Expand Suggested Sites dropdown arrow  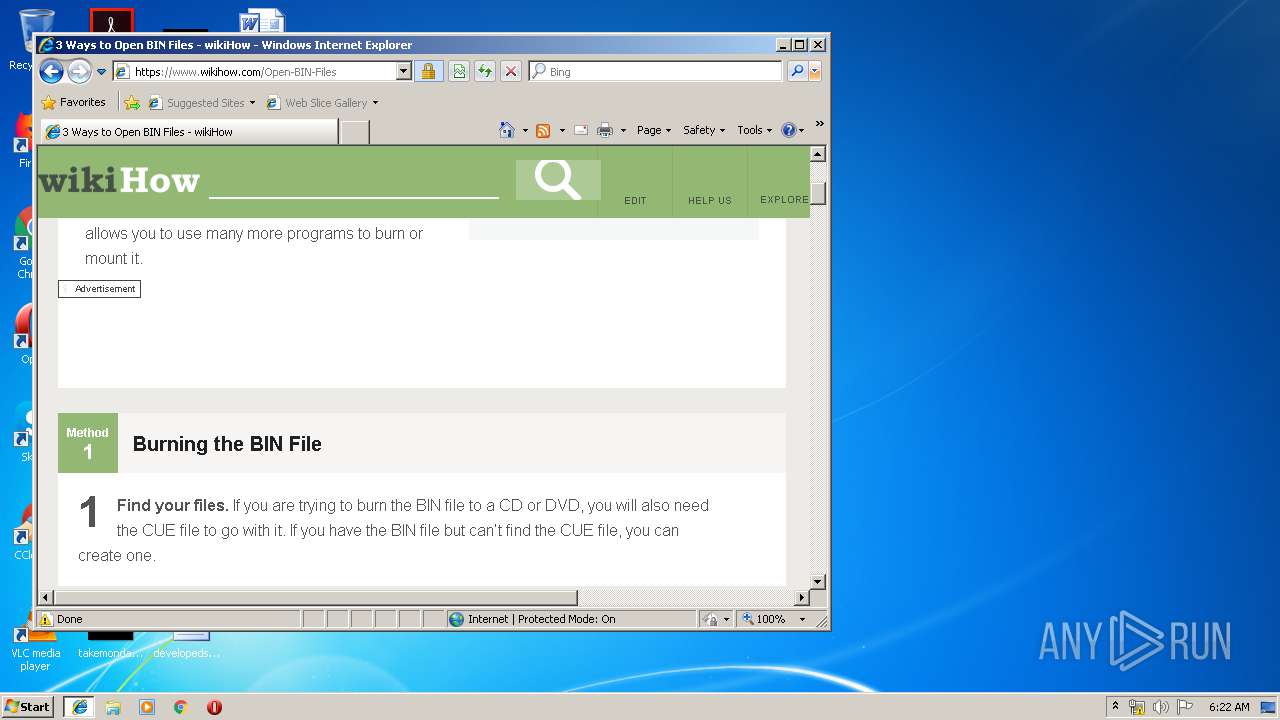[252, 103]
